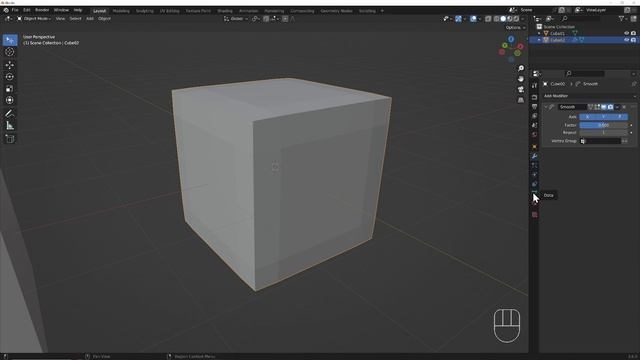Image resolution: width=640 pixels, height=360 pixels.
Task: Collapse the Smooth modifier panel
Action: [x=546, y=107]
